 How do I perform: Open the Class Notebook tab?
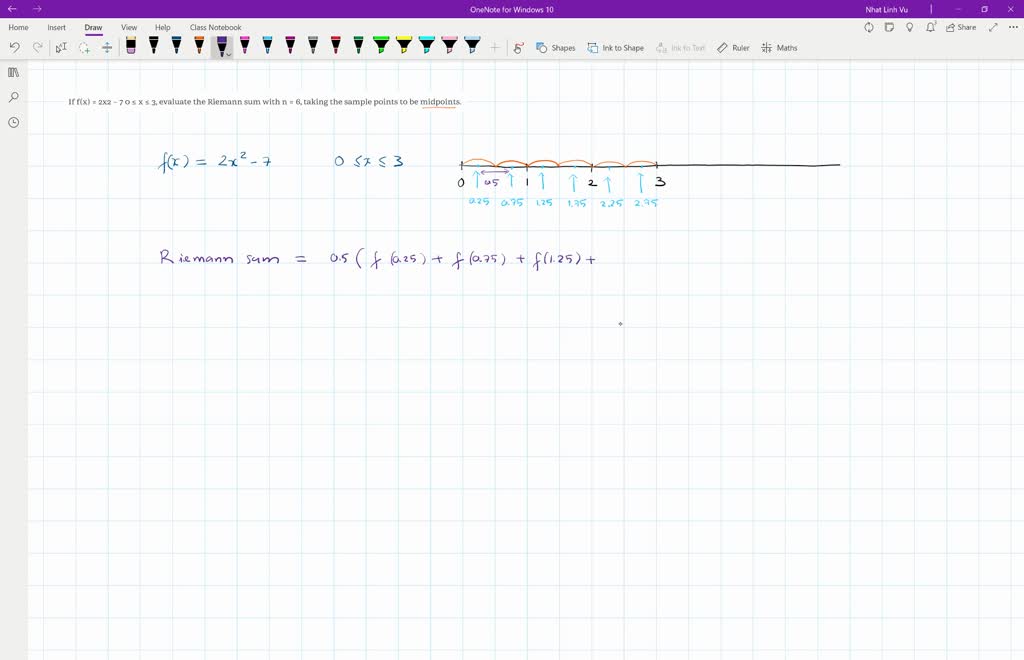(x=216, y=27)
